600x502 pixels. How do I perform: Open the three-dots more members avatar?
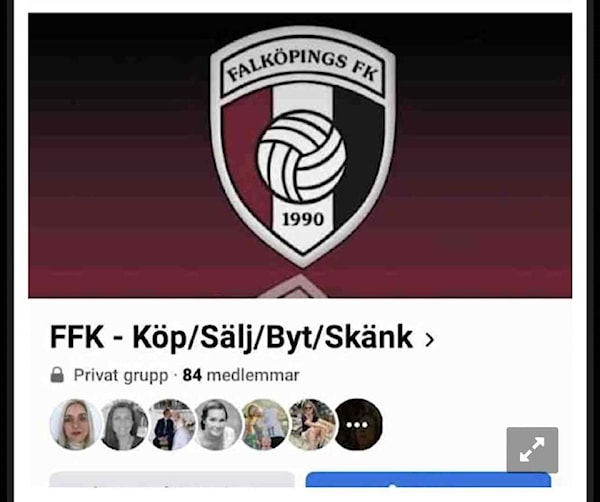pyautogui.click(x=359, y=424)
